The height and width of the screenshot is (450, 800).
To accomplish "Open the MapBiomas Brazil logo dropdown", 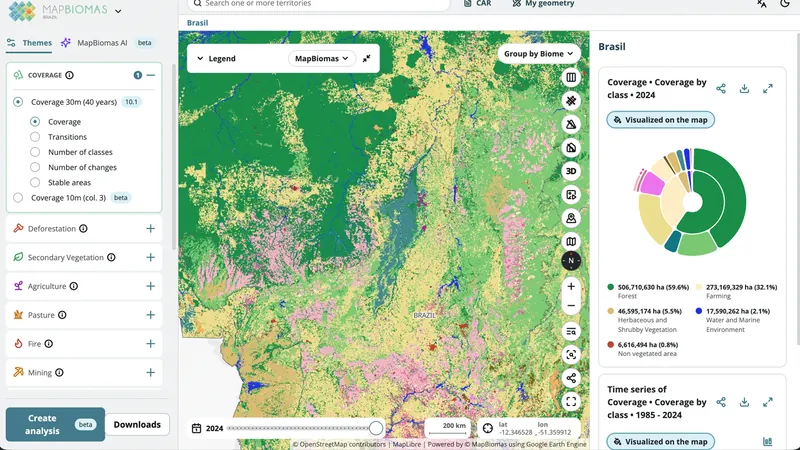I will coord(118,11).
